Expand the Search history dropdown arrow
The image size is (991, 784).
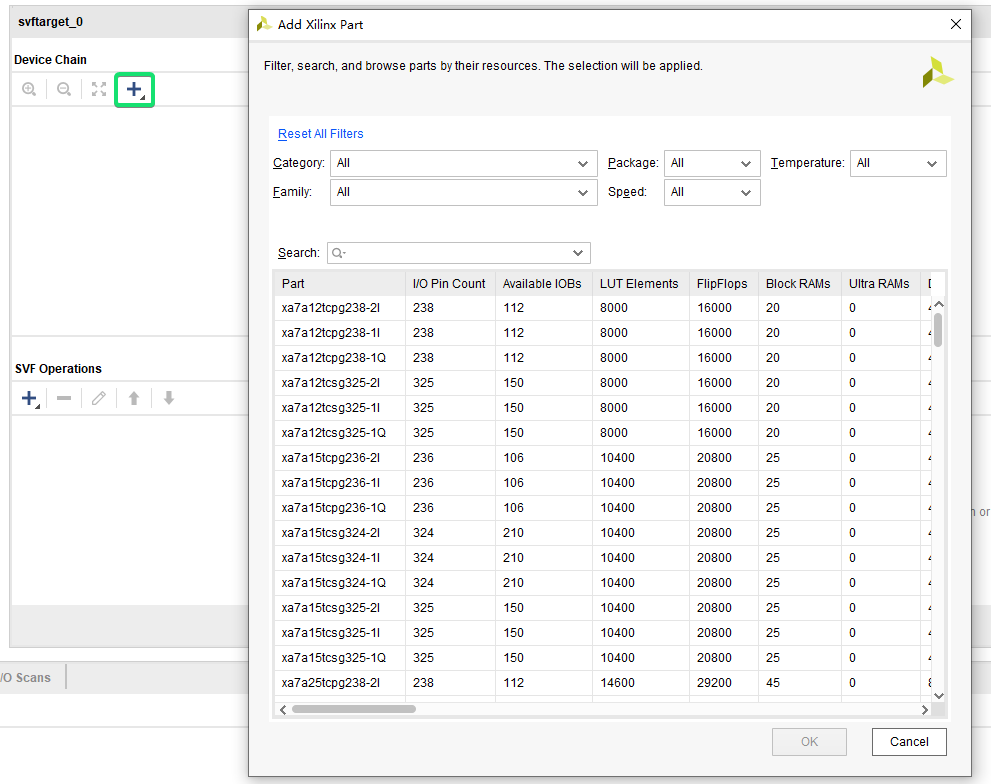[x=578, y=253]
